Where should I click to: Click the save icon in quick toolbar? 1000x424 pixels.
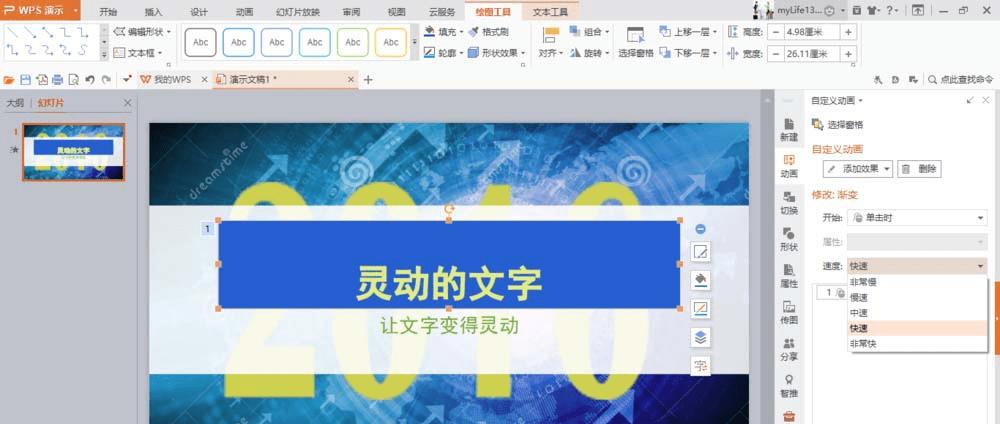(26, 80)
